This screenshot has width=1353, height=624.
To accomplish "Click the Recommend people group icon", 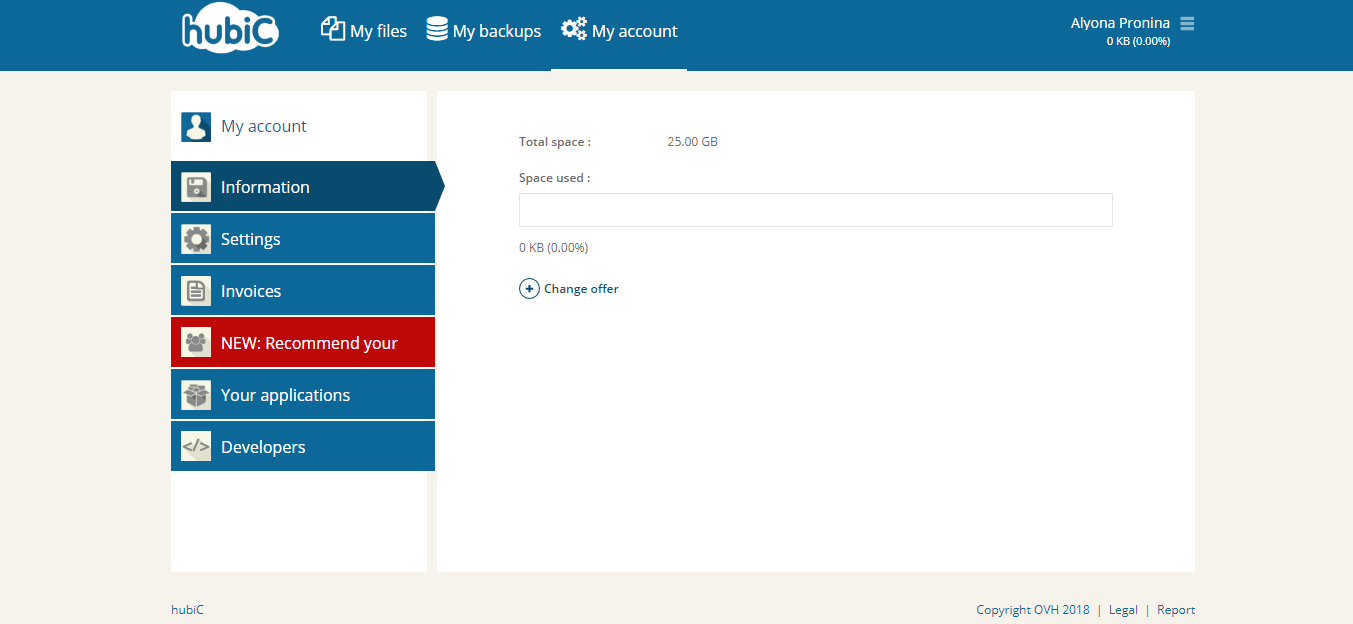I will (x=196, y=343).
